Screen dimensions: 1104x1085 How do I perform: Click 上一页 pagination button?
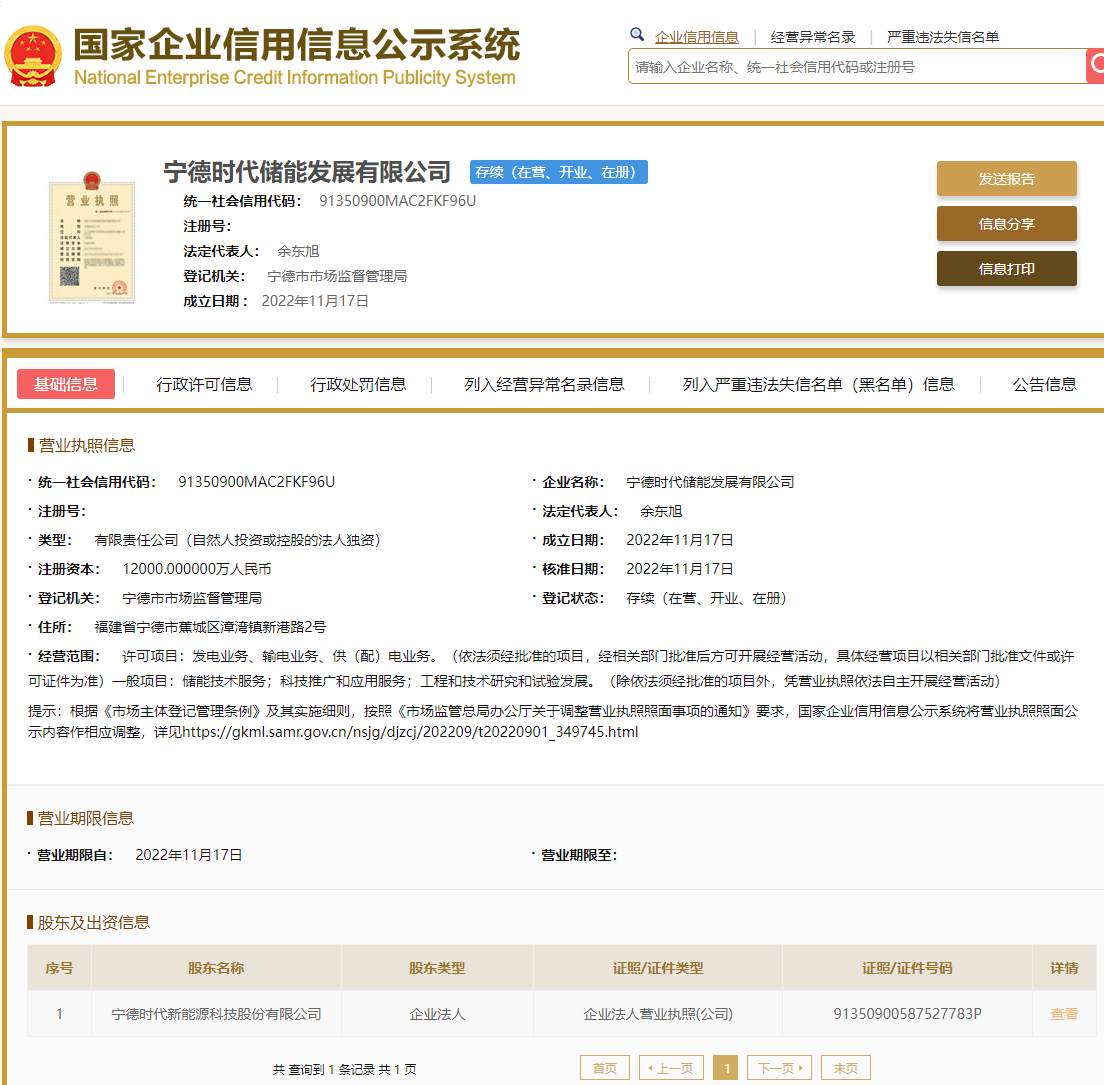point(670,1068)
